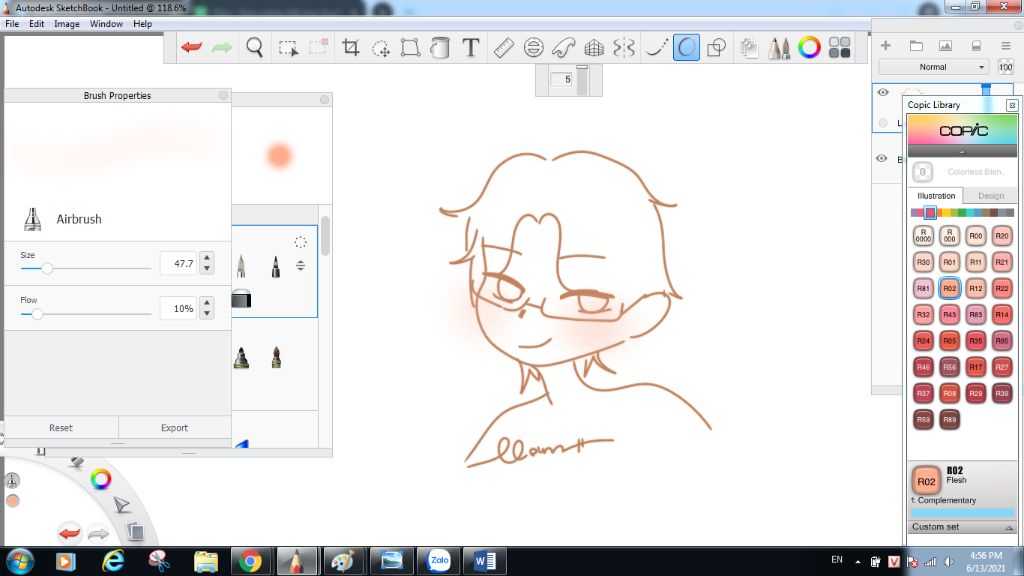Screen dimensions: 1024x576
Task: Click the Reset button in Brush Properties
Action: coord(61,428)
